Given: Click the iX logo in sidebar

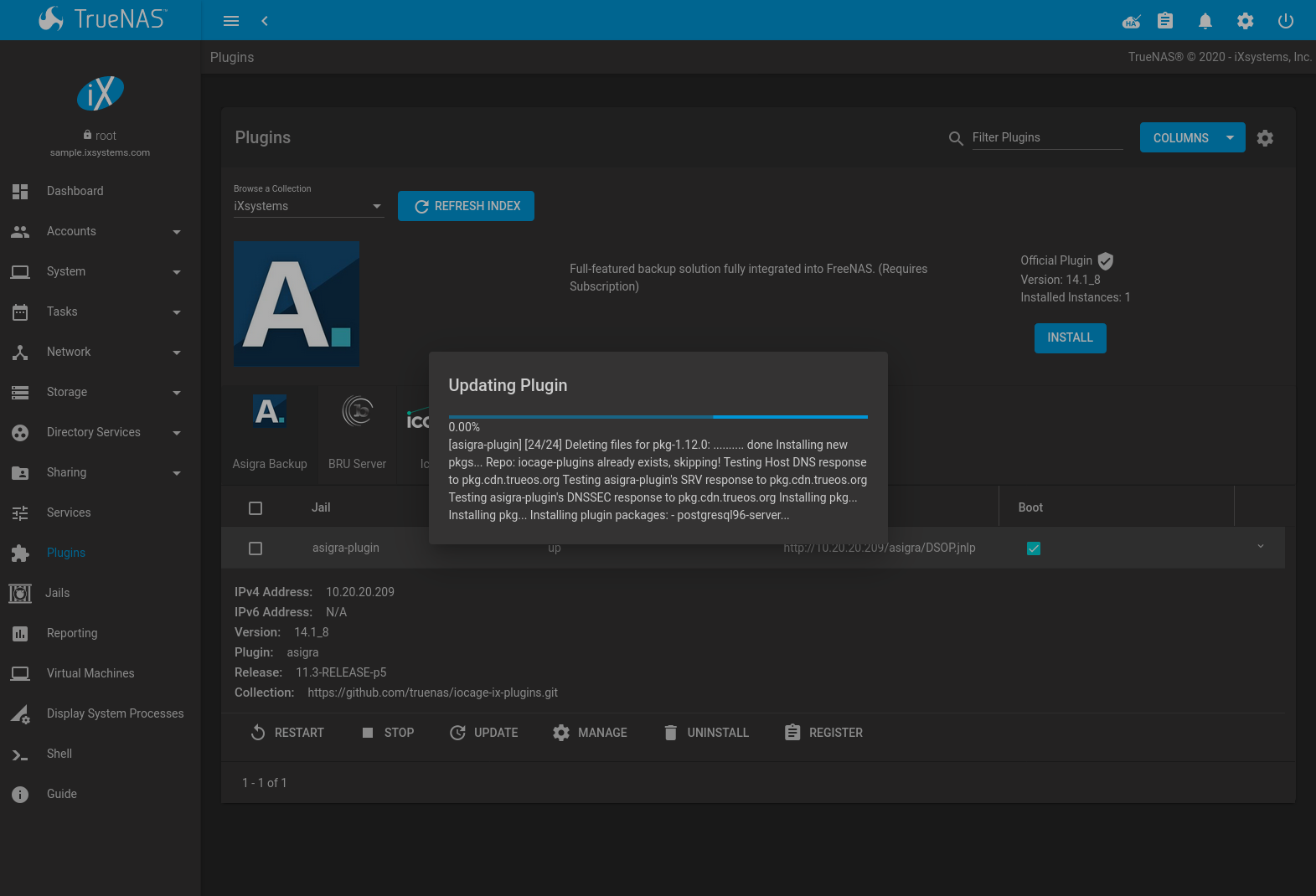Looking at the screenshot, I should (x=101, y=93).
